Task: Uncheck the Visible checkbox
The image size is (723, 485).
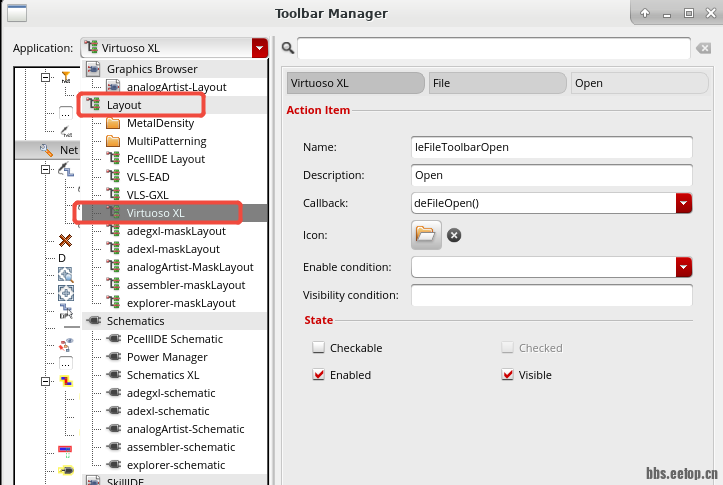Action: point(508,375)
